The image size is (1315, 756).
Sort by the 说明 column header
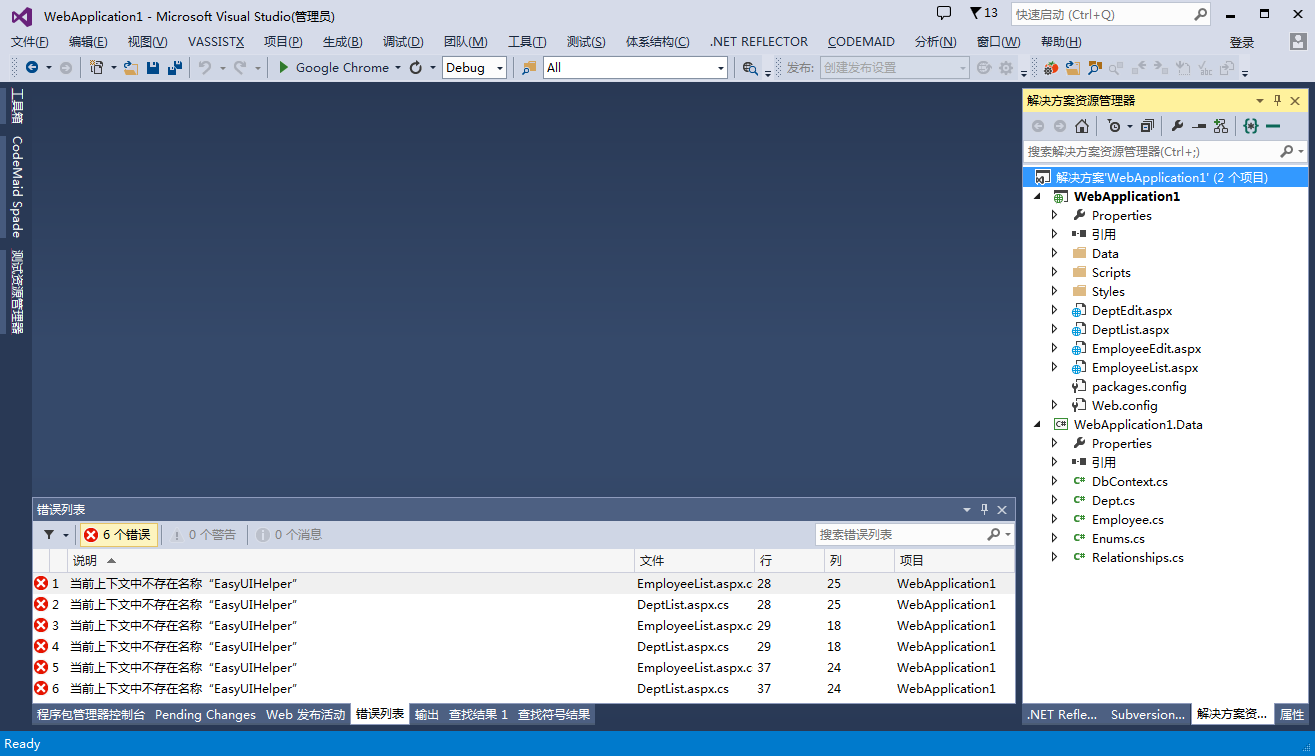(x=351, y=561)
